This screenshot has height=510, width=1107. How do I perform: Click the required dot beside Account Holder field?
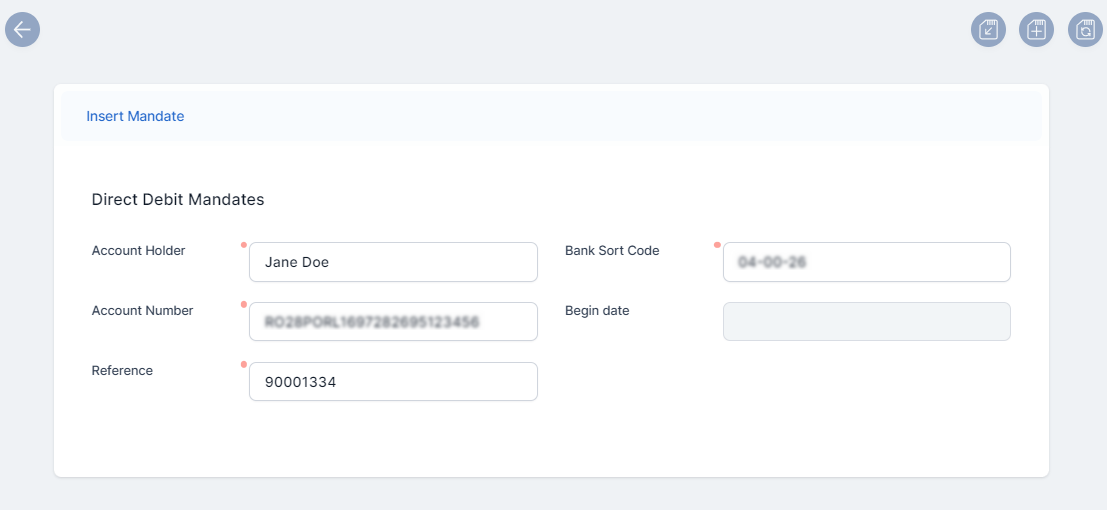pyautogui.click(x=243, y=245)
